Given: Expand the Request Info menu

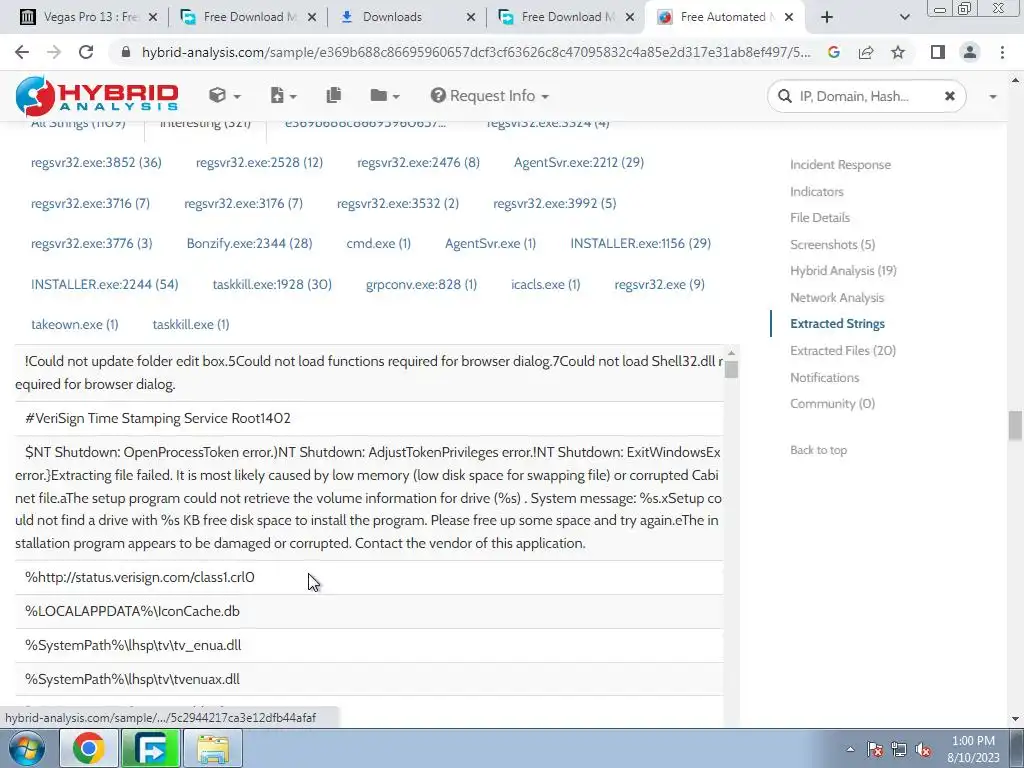Looking at the screenshot, I should pos(489,96).
